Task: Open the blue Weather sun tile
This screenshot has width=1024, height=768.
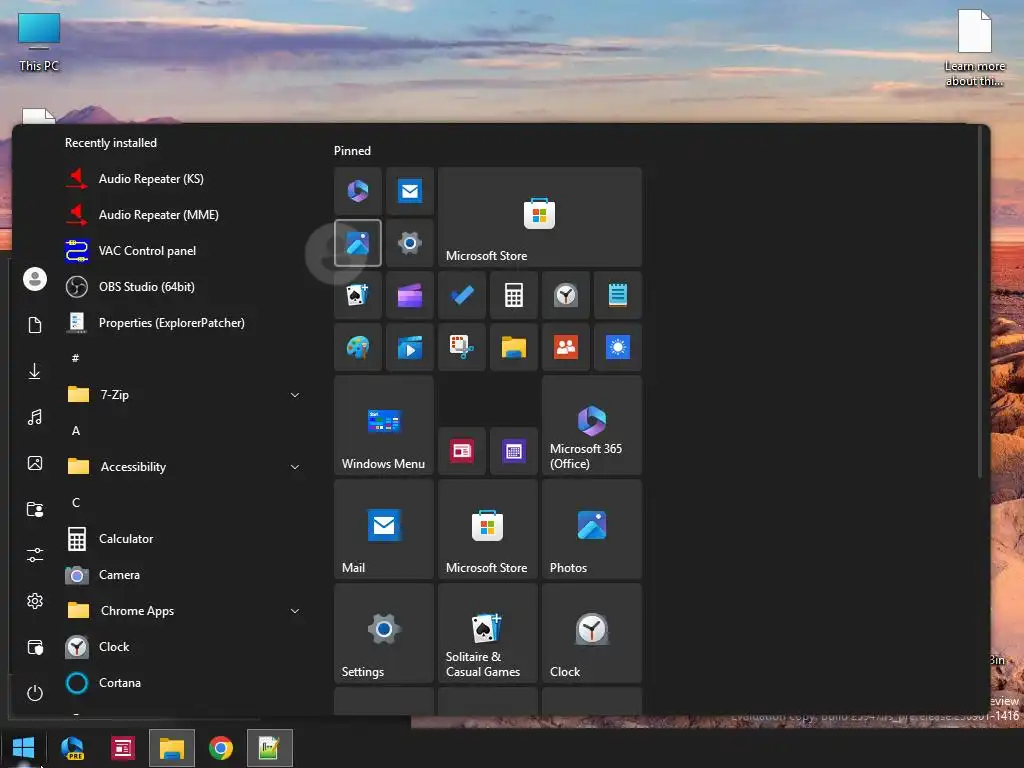Action: [618, 347]
